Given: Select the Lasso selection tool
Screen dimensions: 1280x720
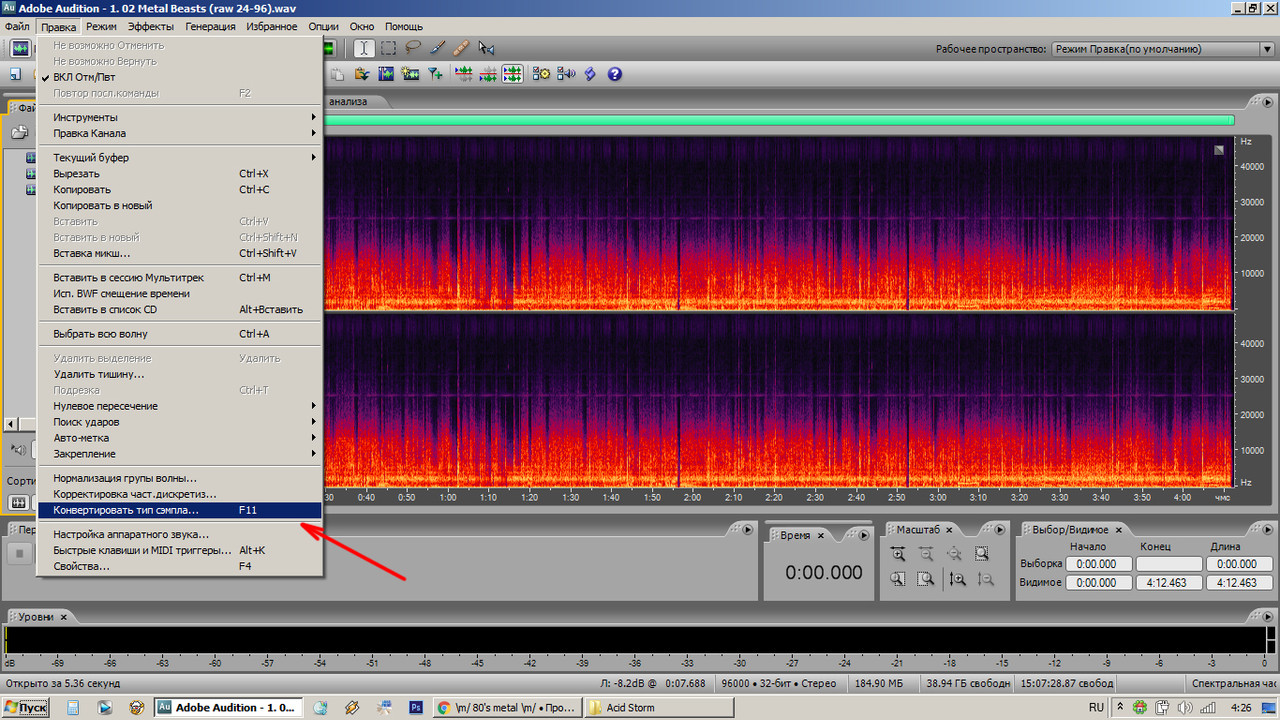Looking at the screenshot, I should click(x=413, y=47).
